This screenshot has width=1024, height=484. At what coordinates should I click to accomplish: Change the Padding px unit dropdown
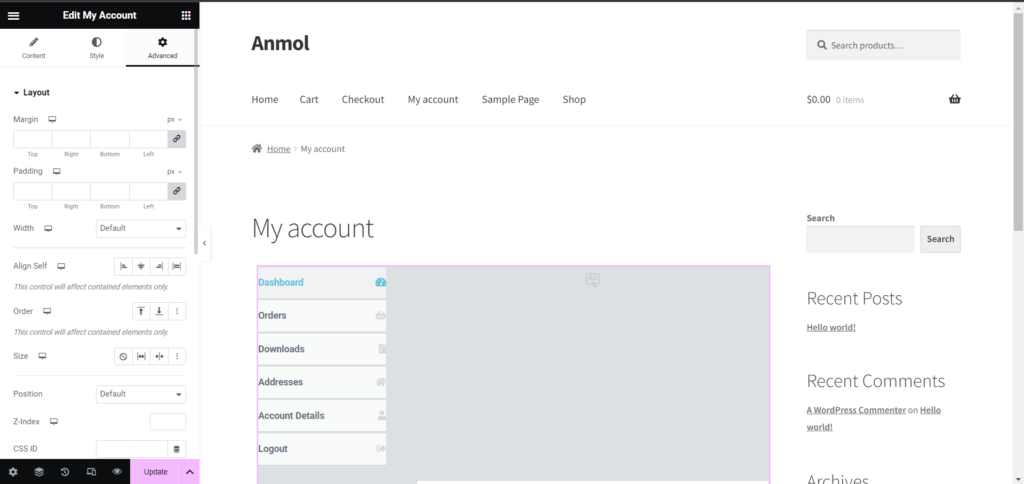174,171
